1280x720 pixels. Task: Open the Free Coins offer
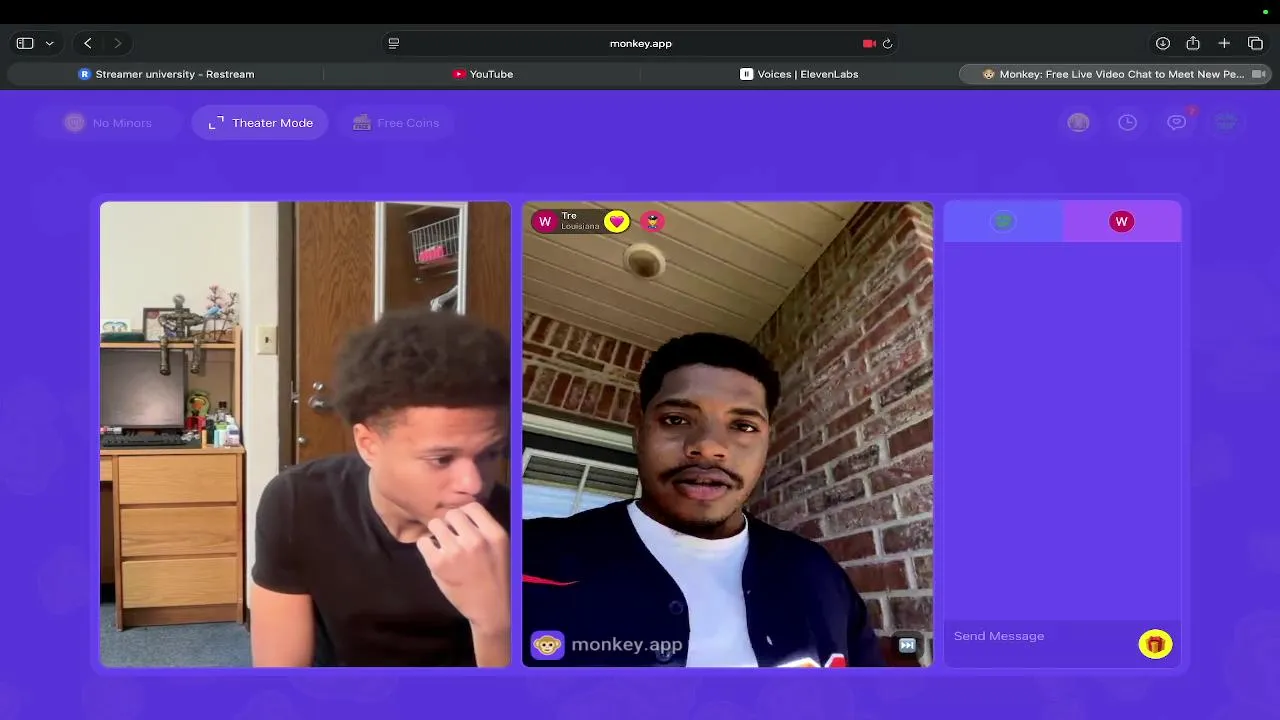tap(396, 122)
